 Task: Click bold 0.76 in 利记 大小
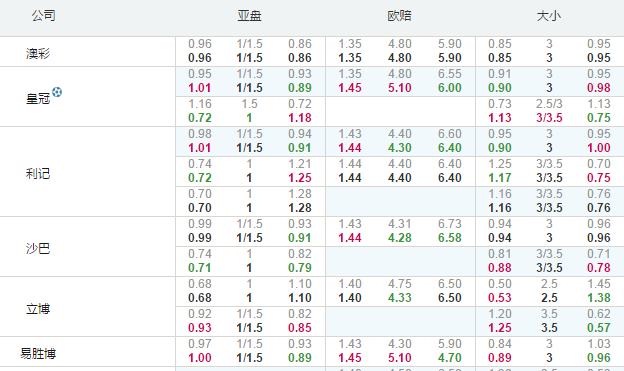[x=599, y=208]
